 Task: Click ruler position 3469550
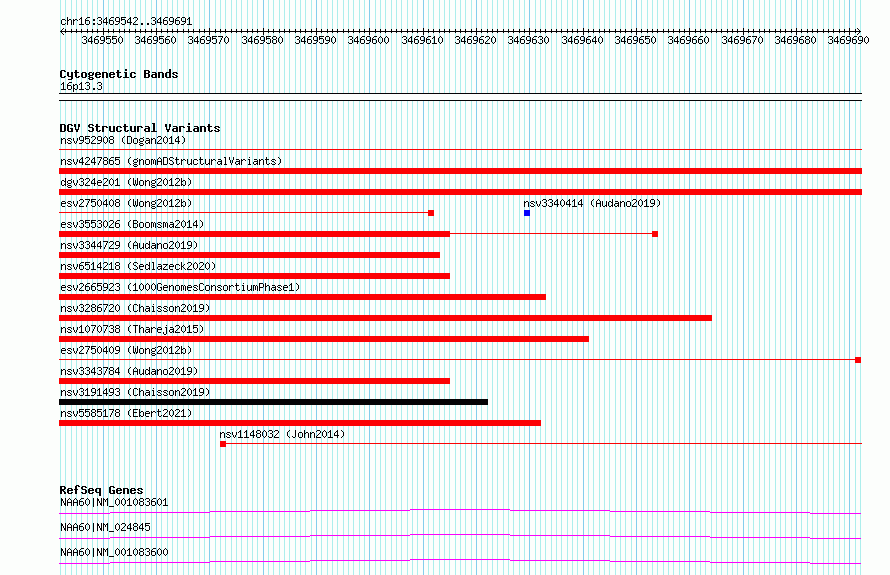pos(102,40)
